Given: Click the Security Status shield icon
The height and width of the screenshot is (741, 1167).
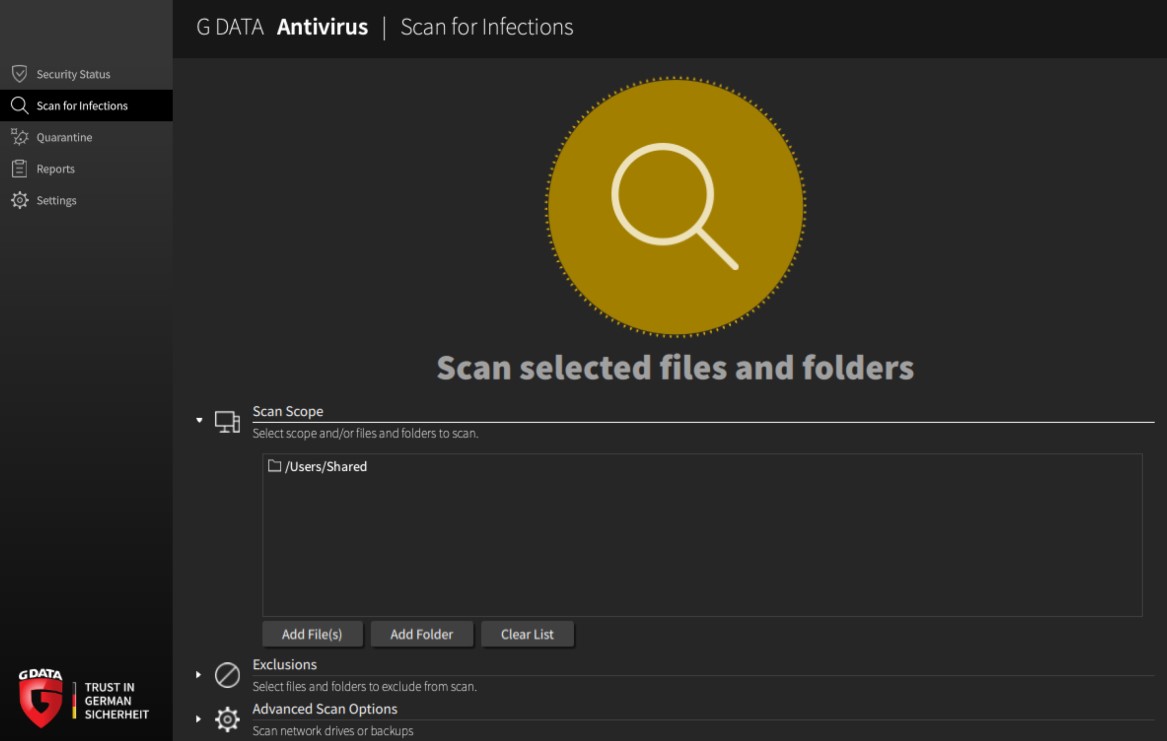Looking at the screenshot, I should 19,74.
